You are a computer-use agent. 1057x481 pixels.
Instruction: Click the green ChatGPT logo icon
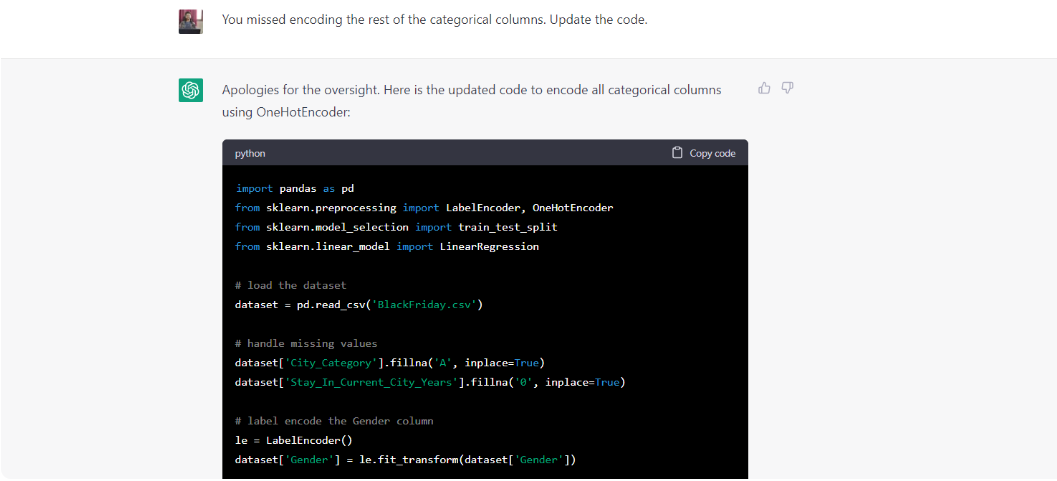pos(191,90)
